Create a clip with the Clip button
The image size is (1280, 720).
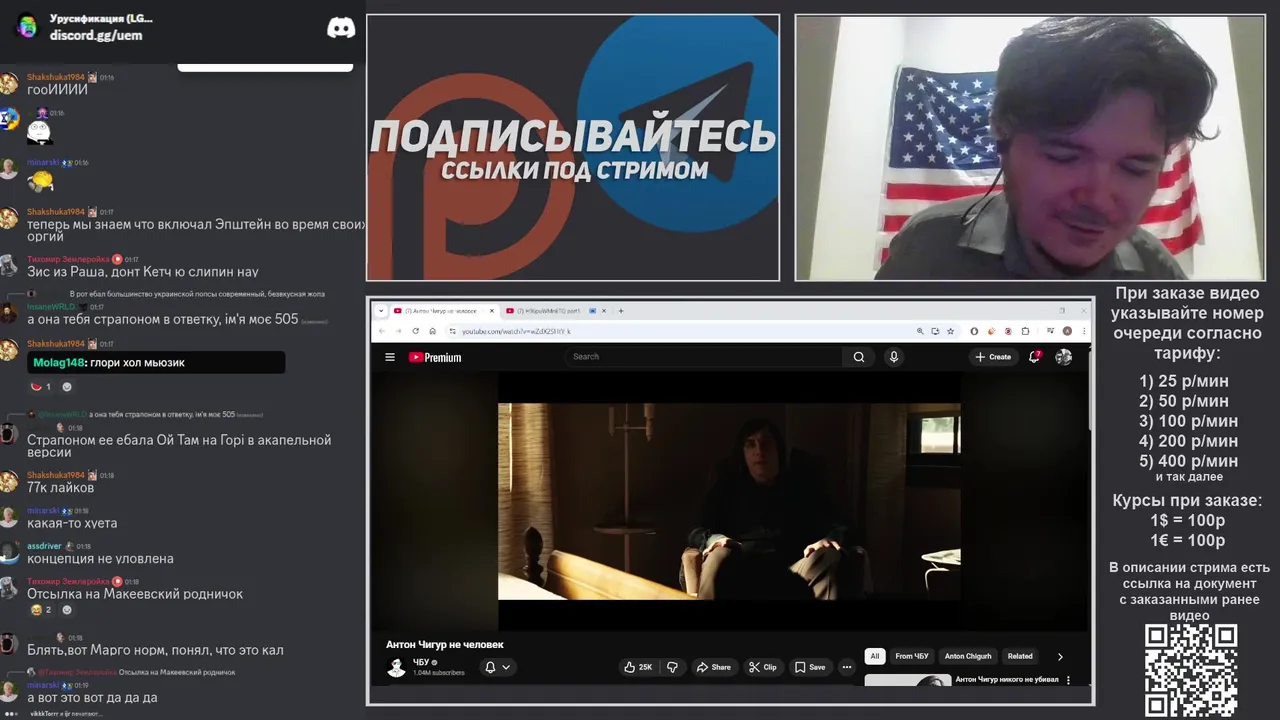(x=763, y=667)
